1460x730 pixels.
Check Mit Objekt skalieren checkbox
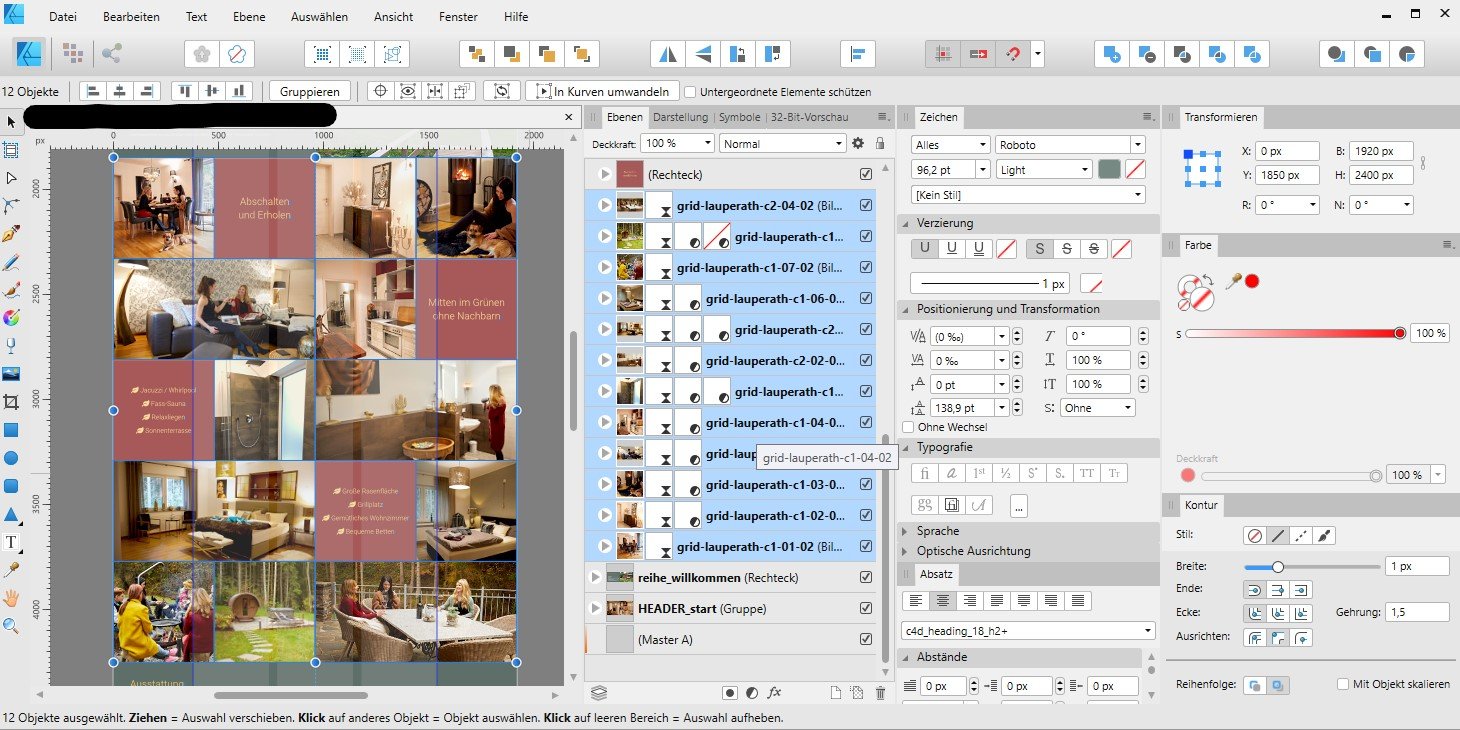coord(1343,684)
